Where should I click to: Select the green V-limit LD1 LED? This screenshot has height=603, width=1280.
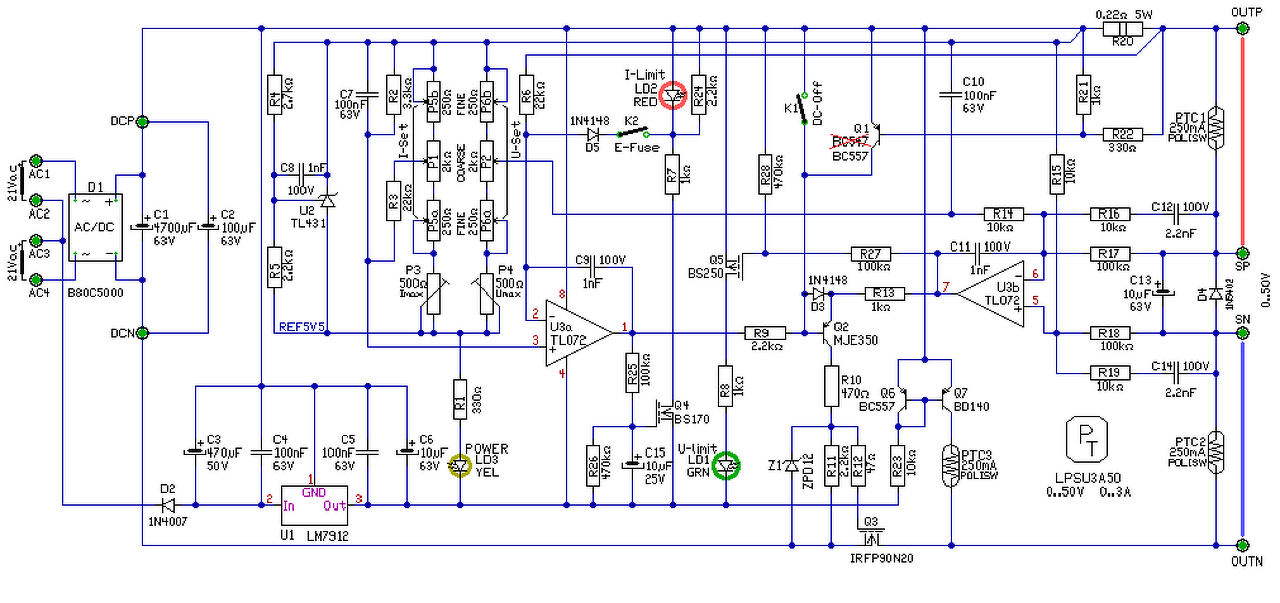728,465
